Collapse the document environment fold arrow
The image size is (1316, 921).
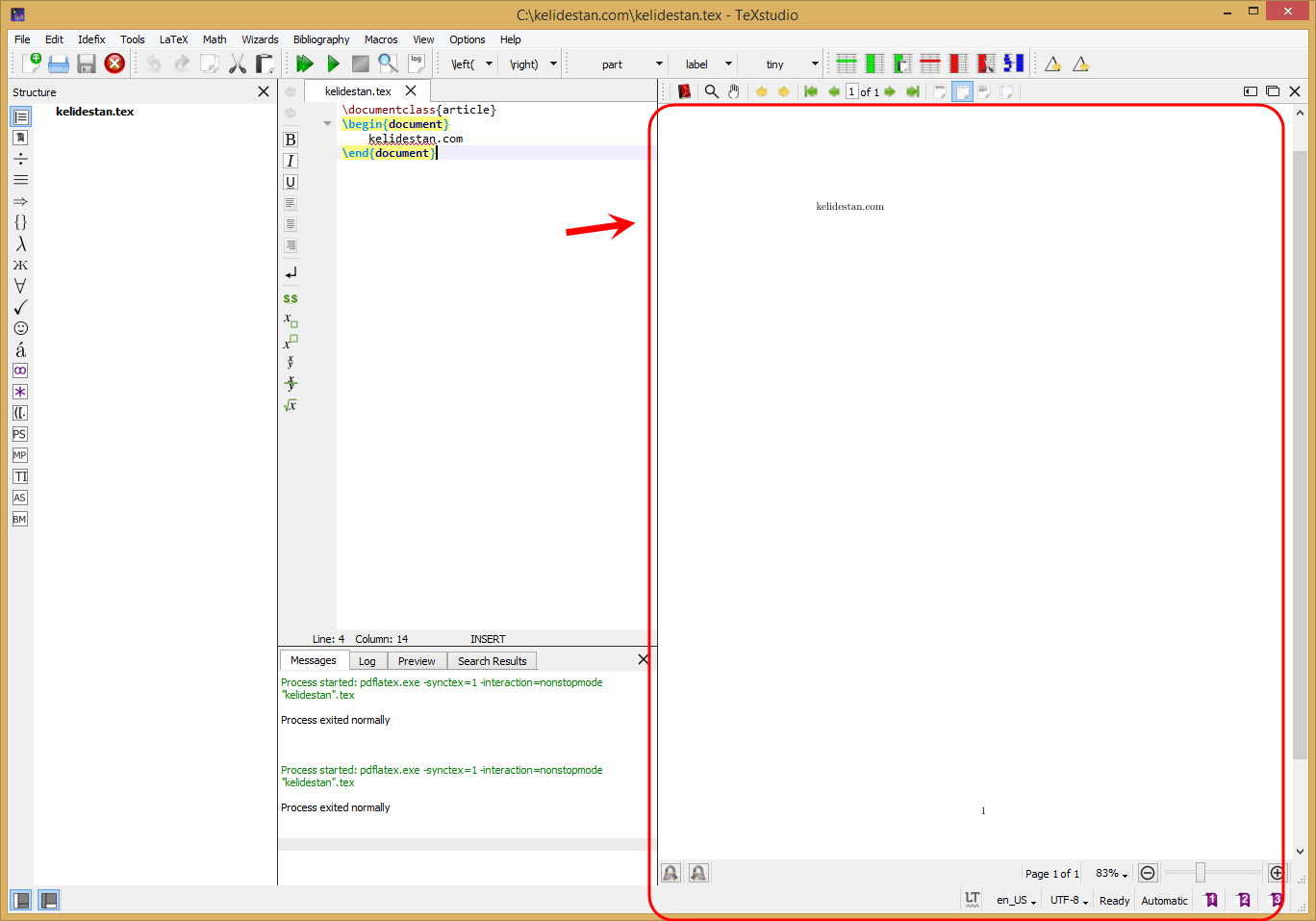click(327, 124)
